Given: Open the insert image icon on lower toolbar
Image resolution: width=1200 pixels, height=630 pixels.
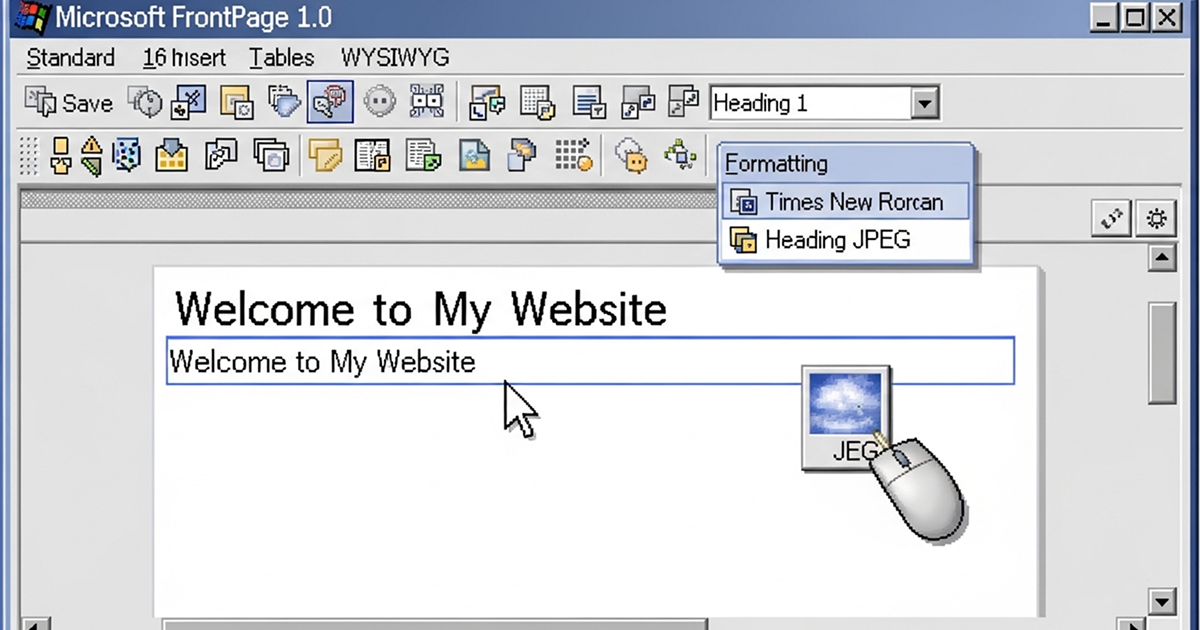Looking at the screenshot, I should tap(474, 154).
